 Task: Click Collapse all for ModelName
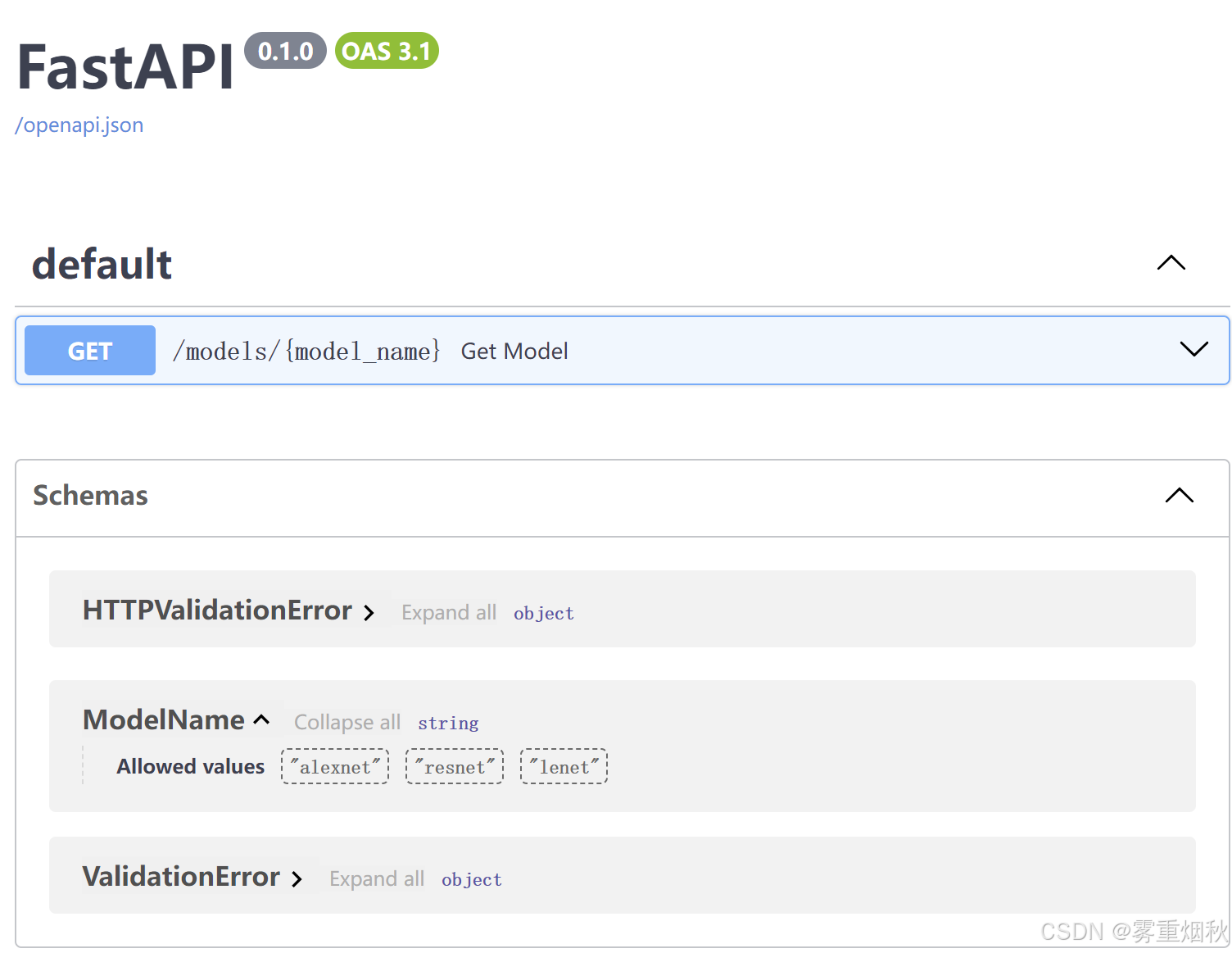pos(347,723)
